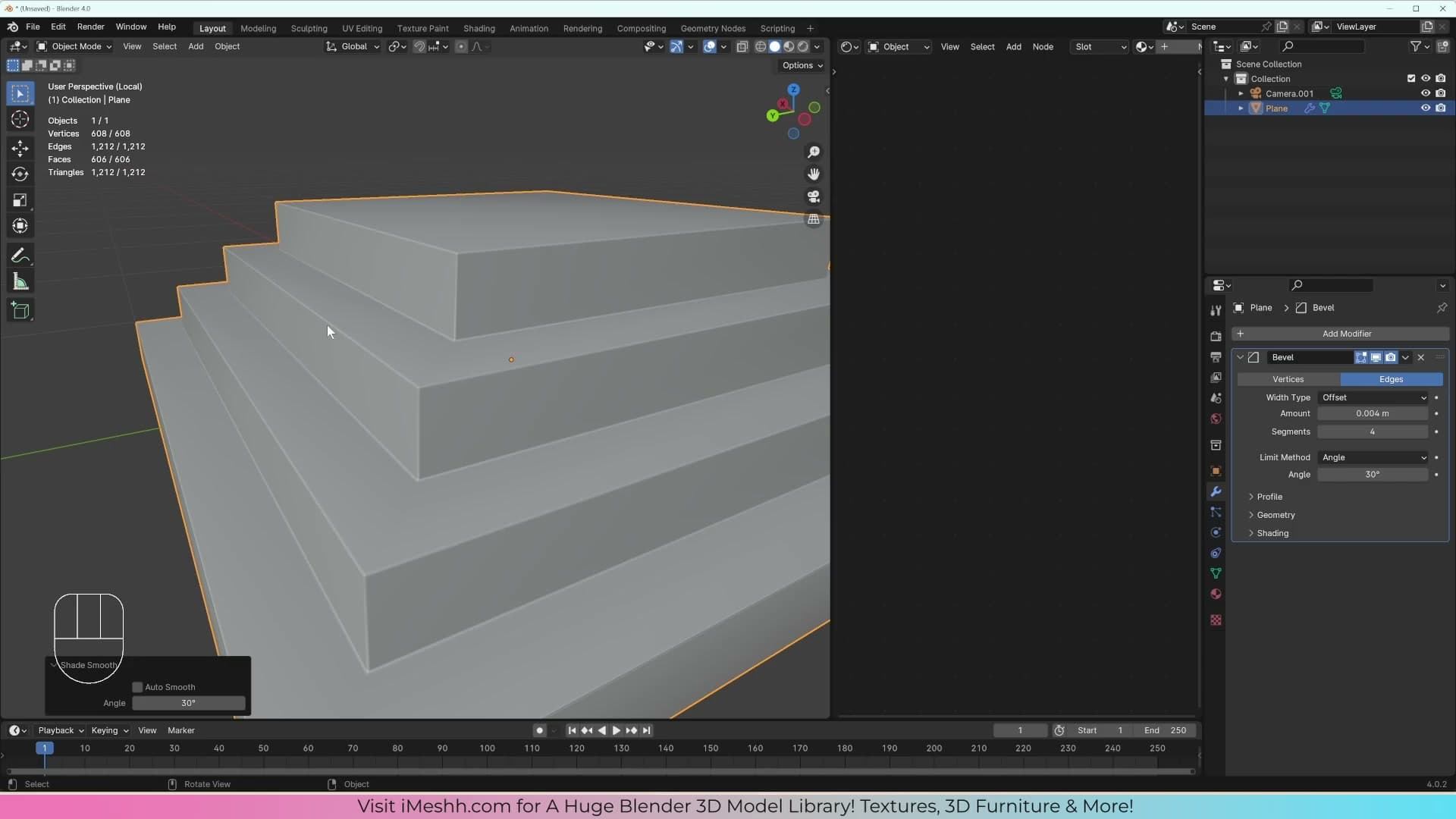
Task: Toggle snapping magnet in header
Action: pos(419,47)
